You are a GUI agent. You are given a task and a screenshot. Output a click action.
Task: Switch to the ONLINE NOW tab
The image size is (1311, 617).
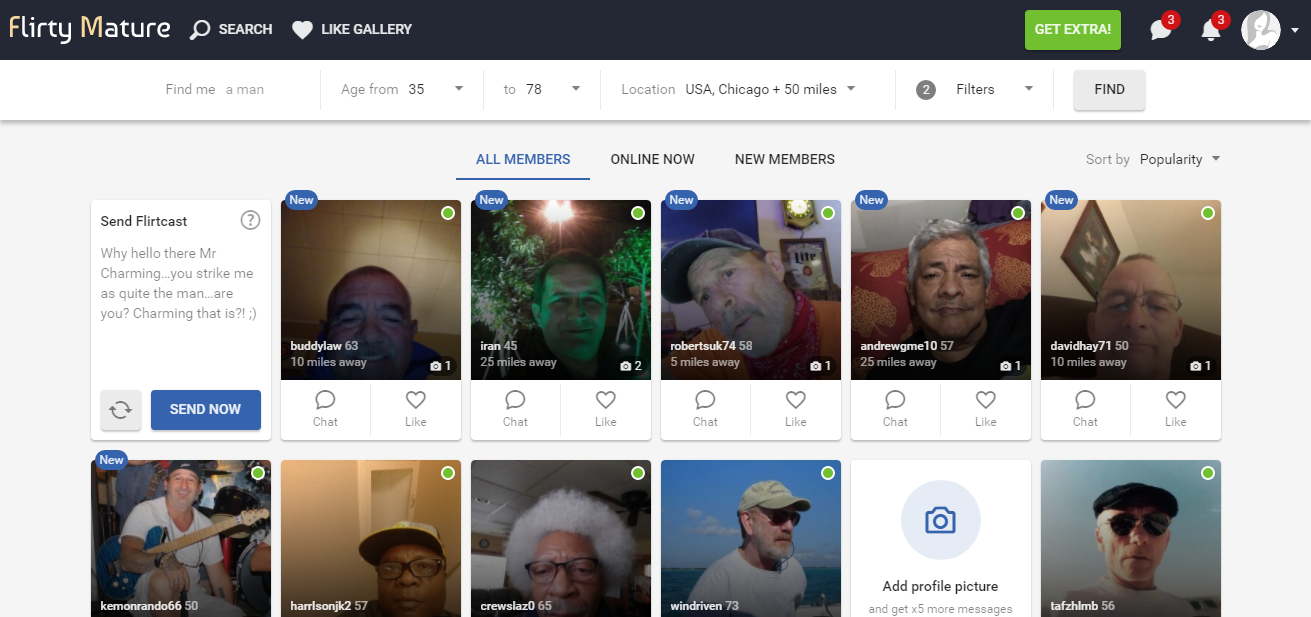tap(652, 159)
